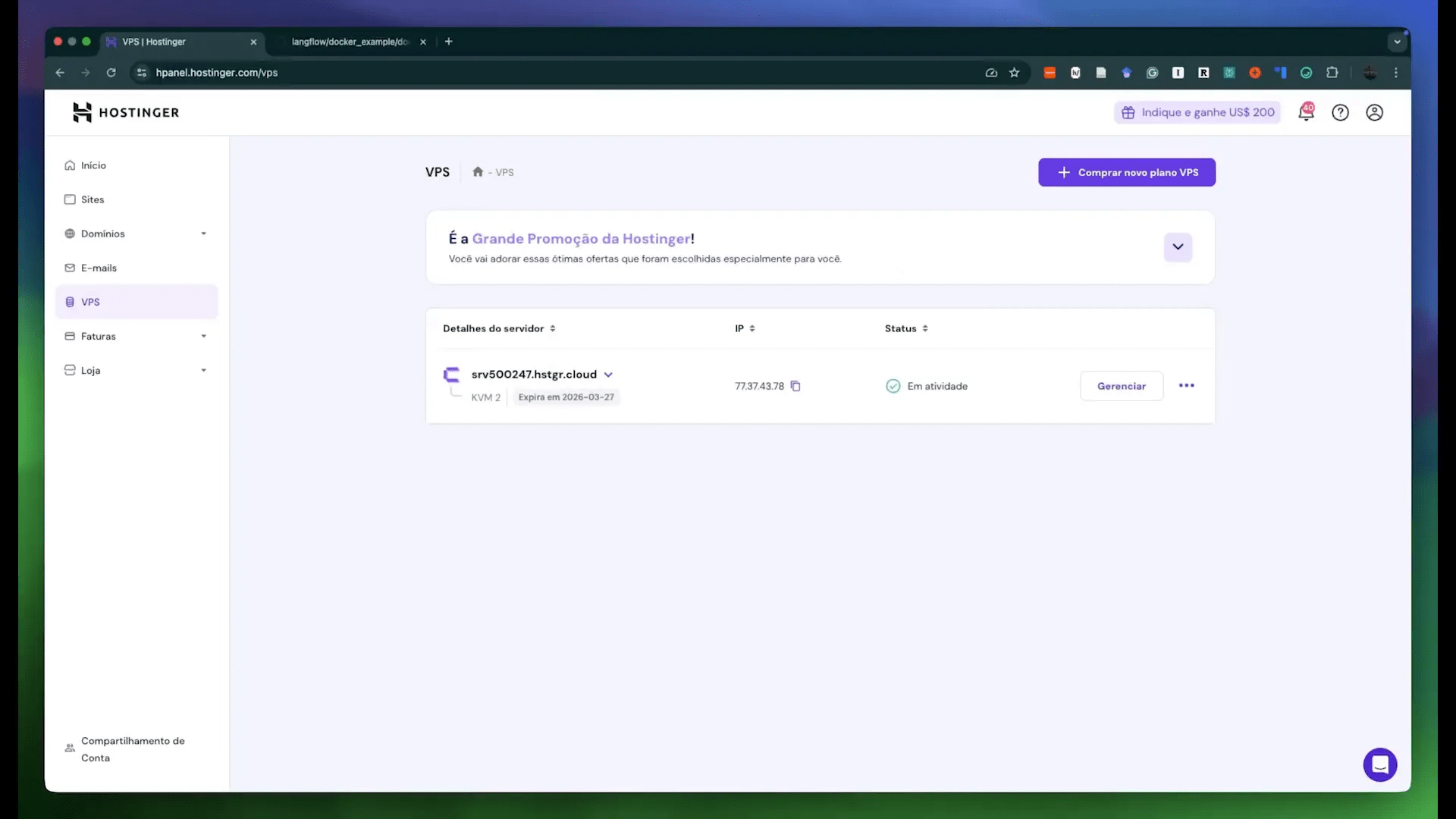Go back in browser history
The height and width of the screenshot is (819, 1456).
[x=60, y=73]
